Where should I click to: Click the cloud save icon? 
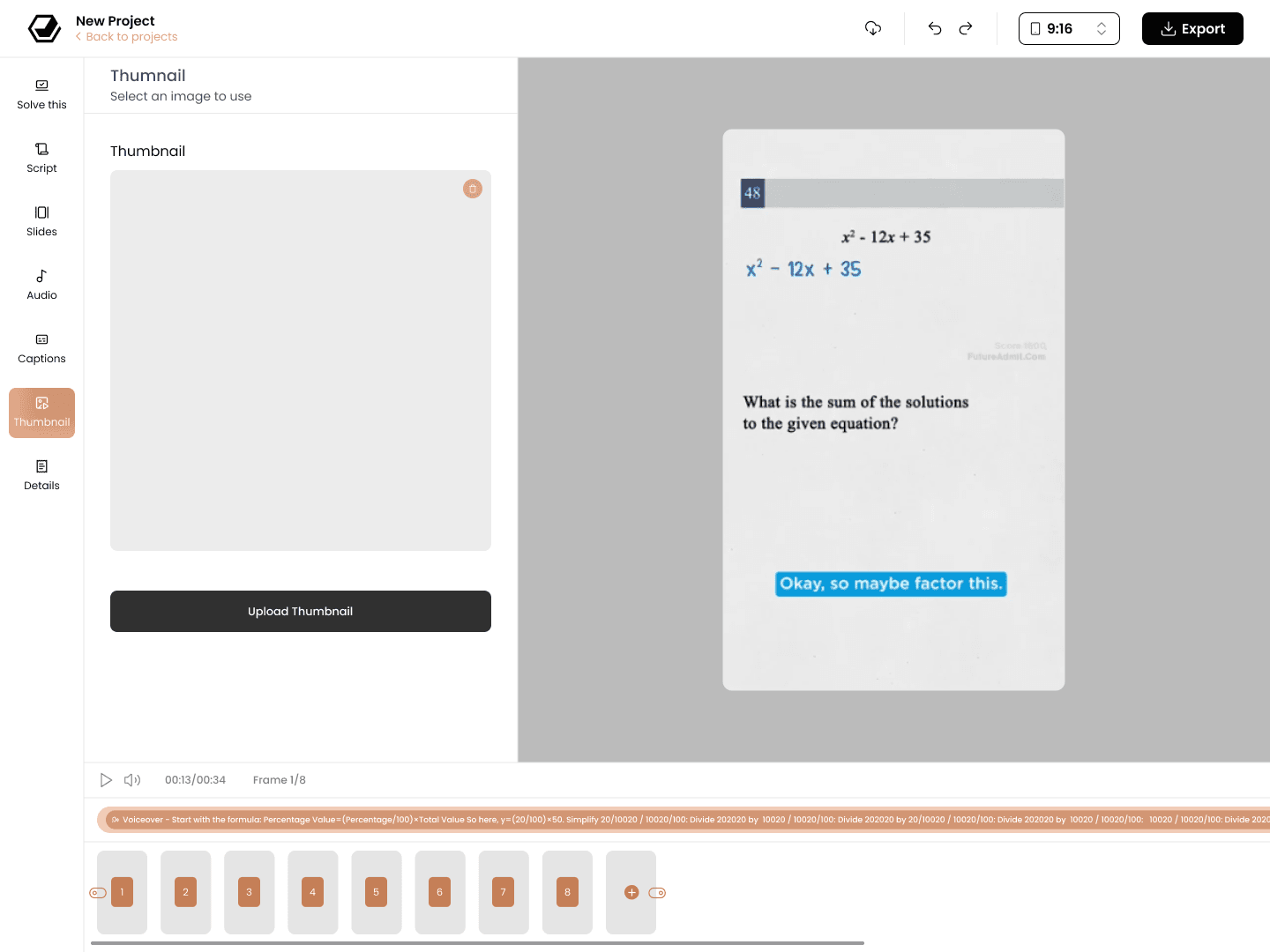(873, 28)
